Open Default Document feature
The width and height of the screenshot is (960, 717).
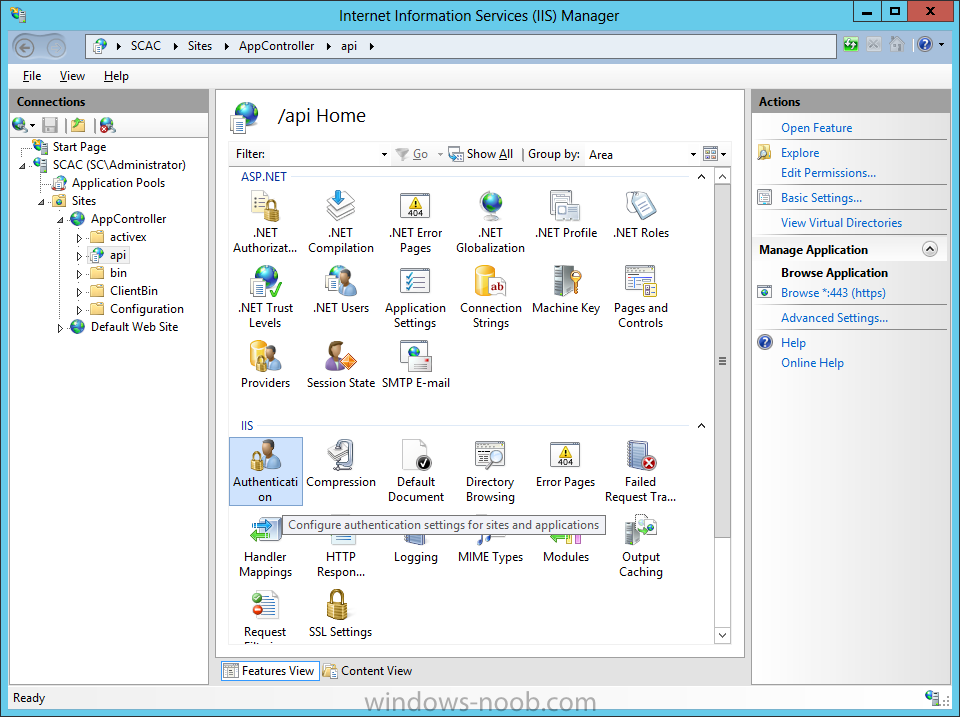point(415,471)
